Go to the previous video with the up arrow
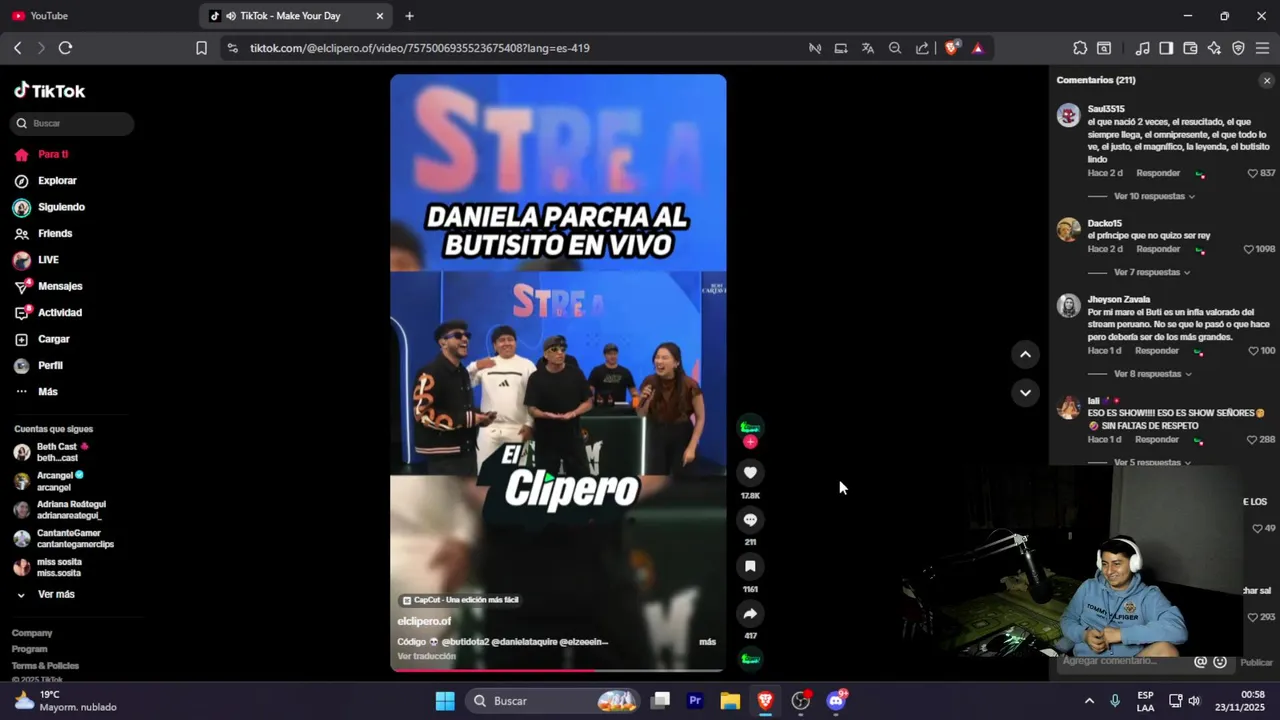This screenshot has height=720, width=1280. tap(1025, 354)
